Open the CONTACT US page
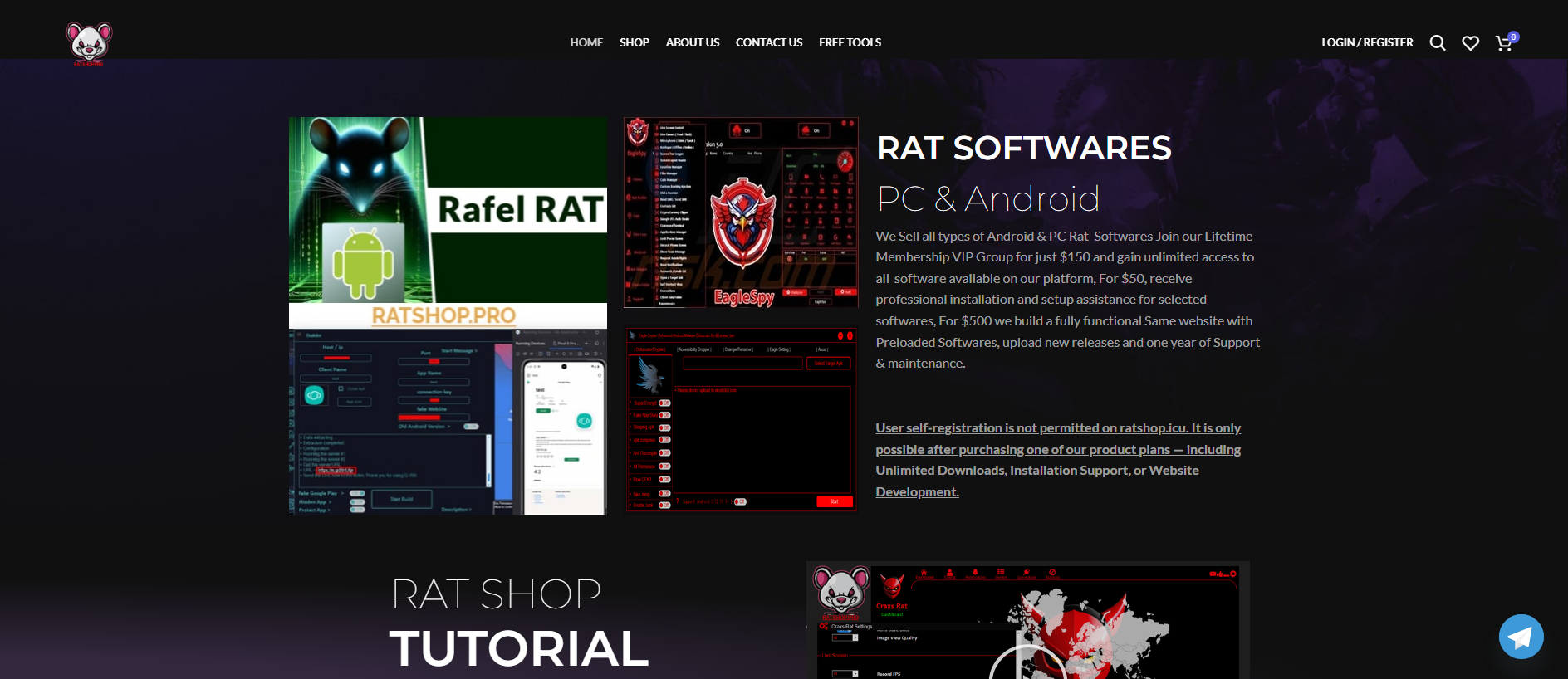The width and height of the screenshot is (1568, 679). click(769, 42)
